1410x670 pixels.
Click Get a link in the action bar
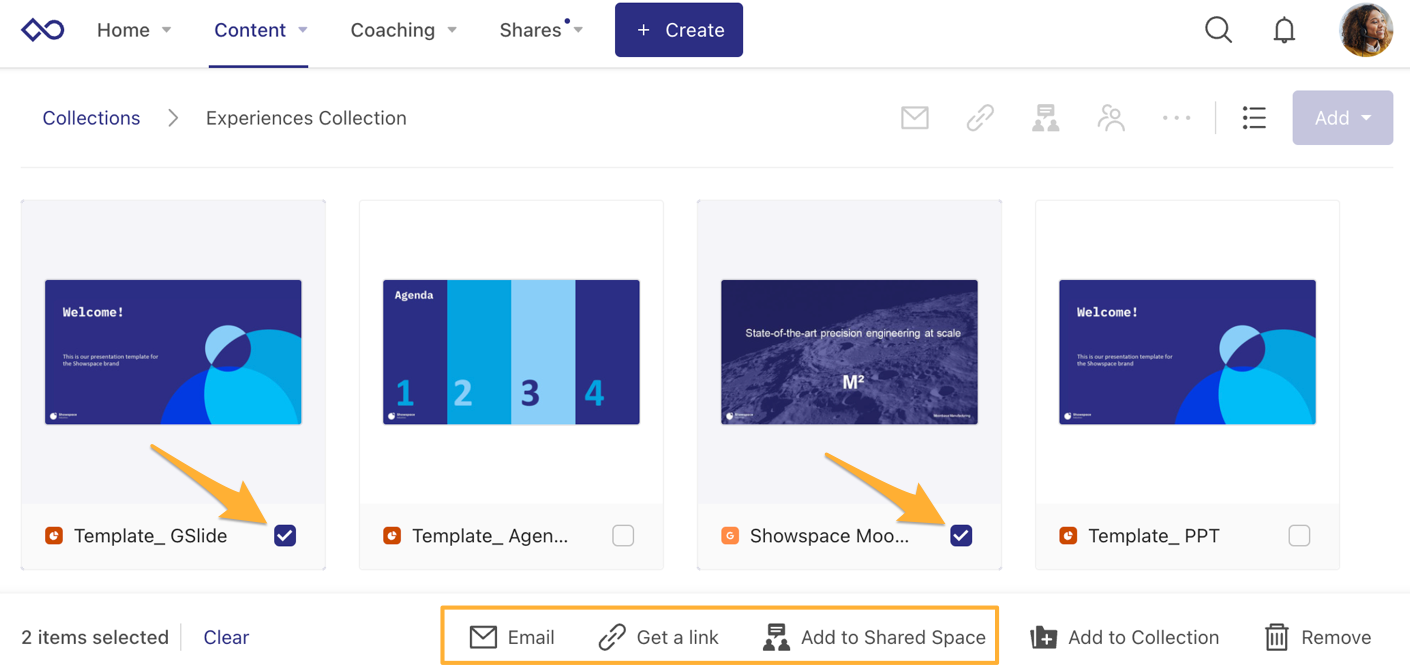coord(658,637)
